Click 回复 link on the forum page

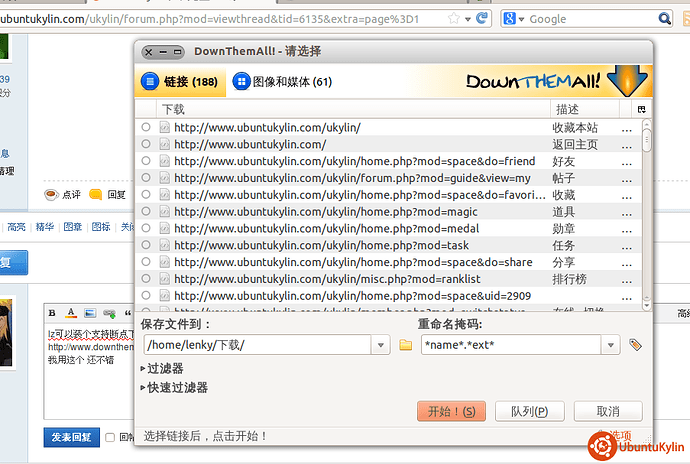pyautogui.click(x=108, y=195)
